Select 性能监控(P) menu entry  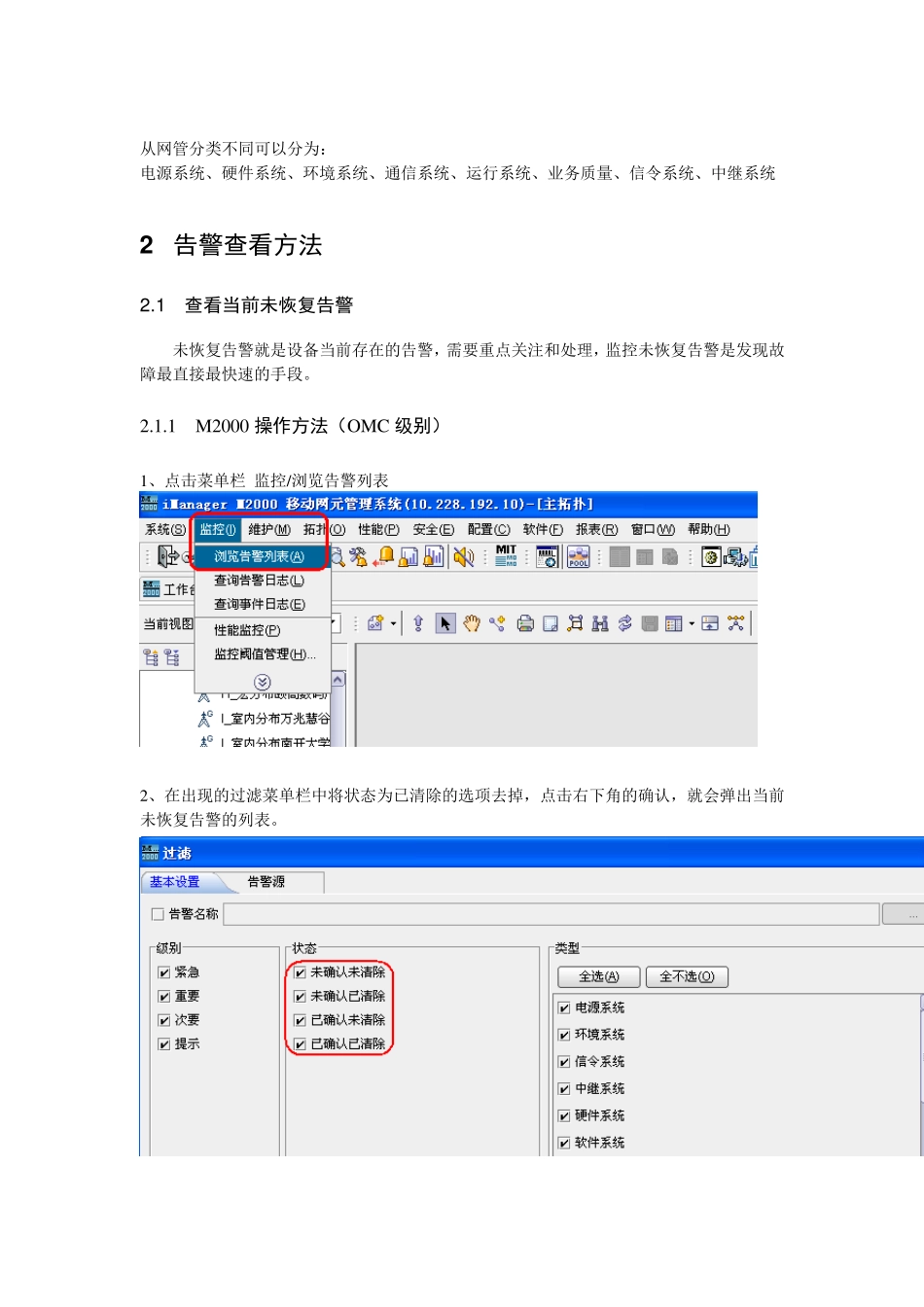263,630
